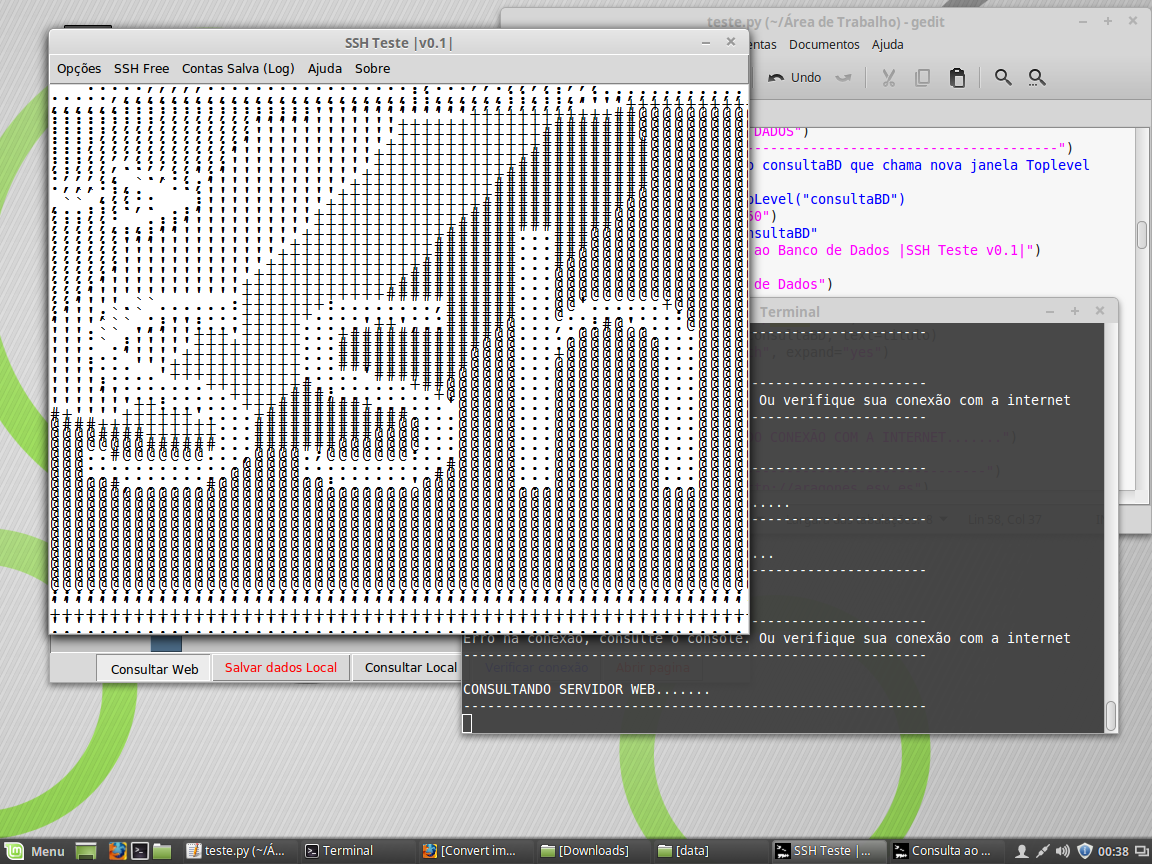
Task: Open the Documentos menu in gedit
Action: click(824, 45)
